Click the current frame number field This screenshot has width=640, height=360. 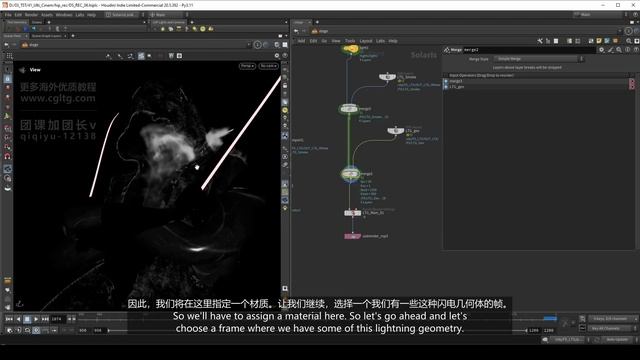coord(57,319)
